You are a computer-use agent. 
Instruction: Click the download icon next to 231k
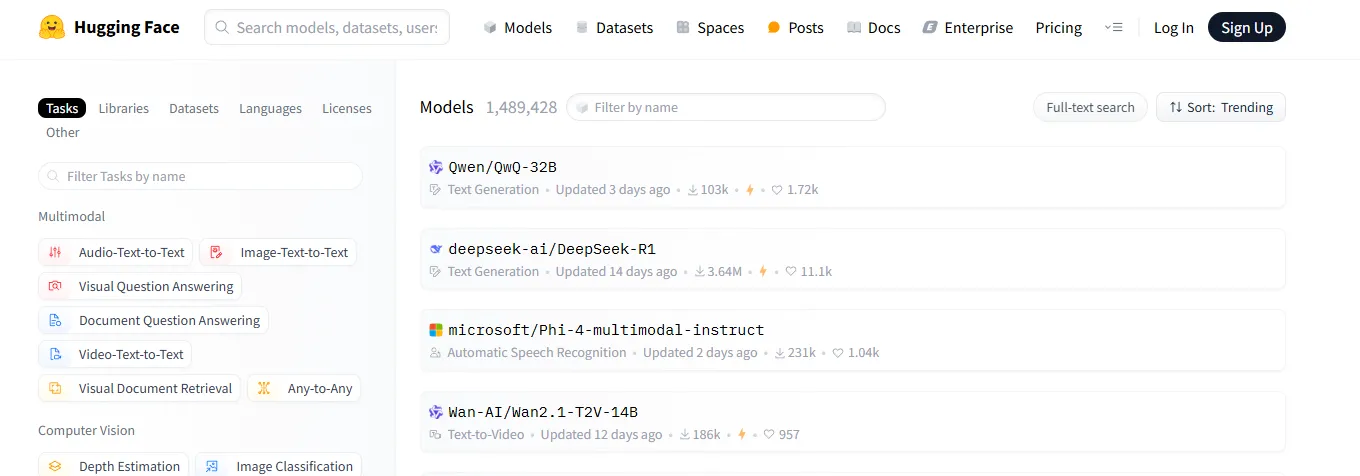[780, 353]
